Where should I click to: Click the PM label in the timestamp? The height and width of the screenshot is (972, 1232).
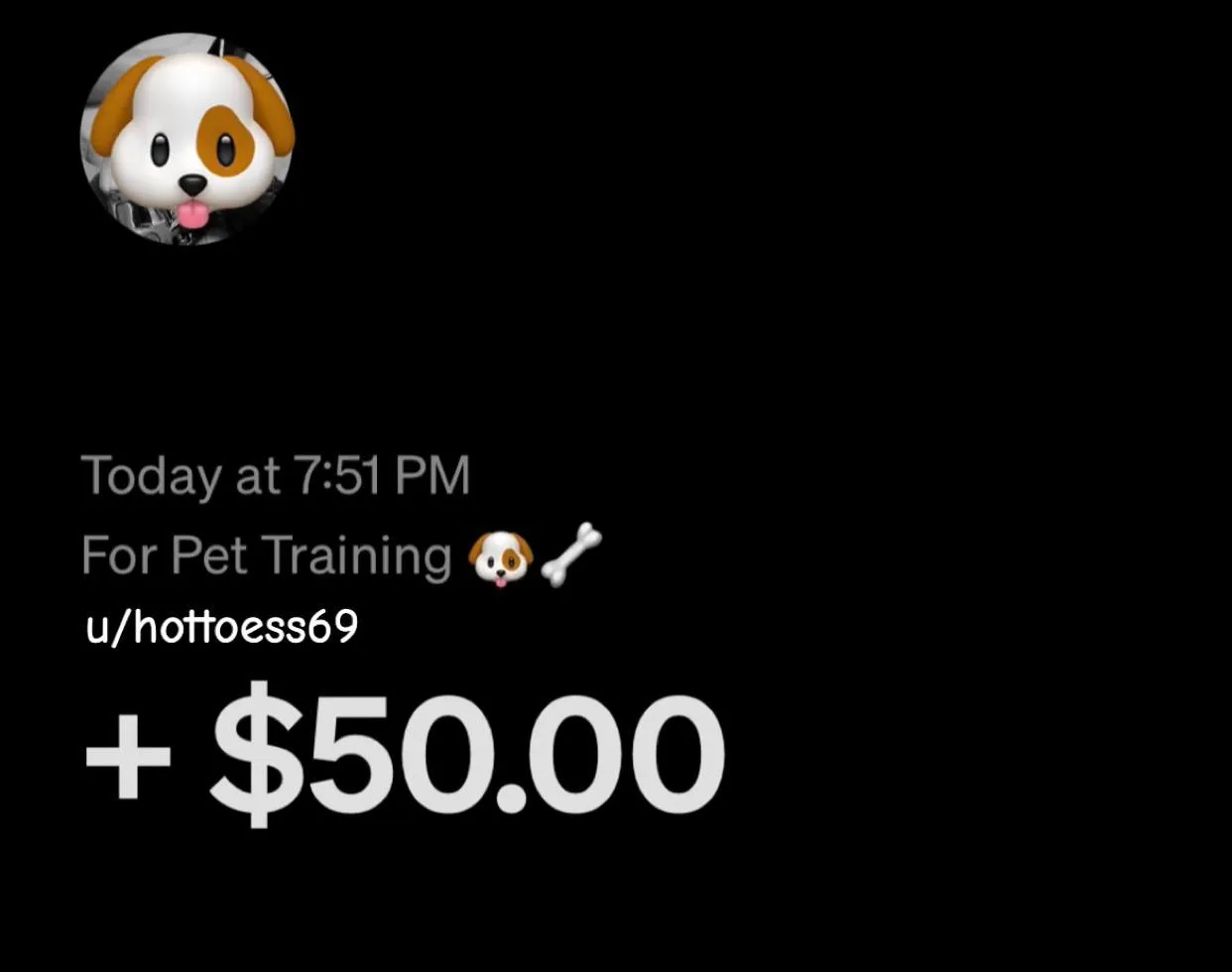431,475
